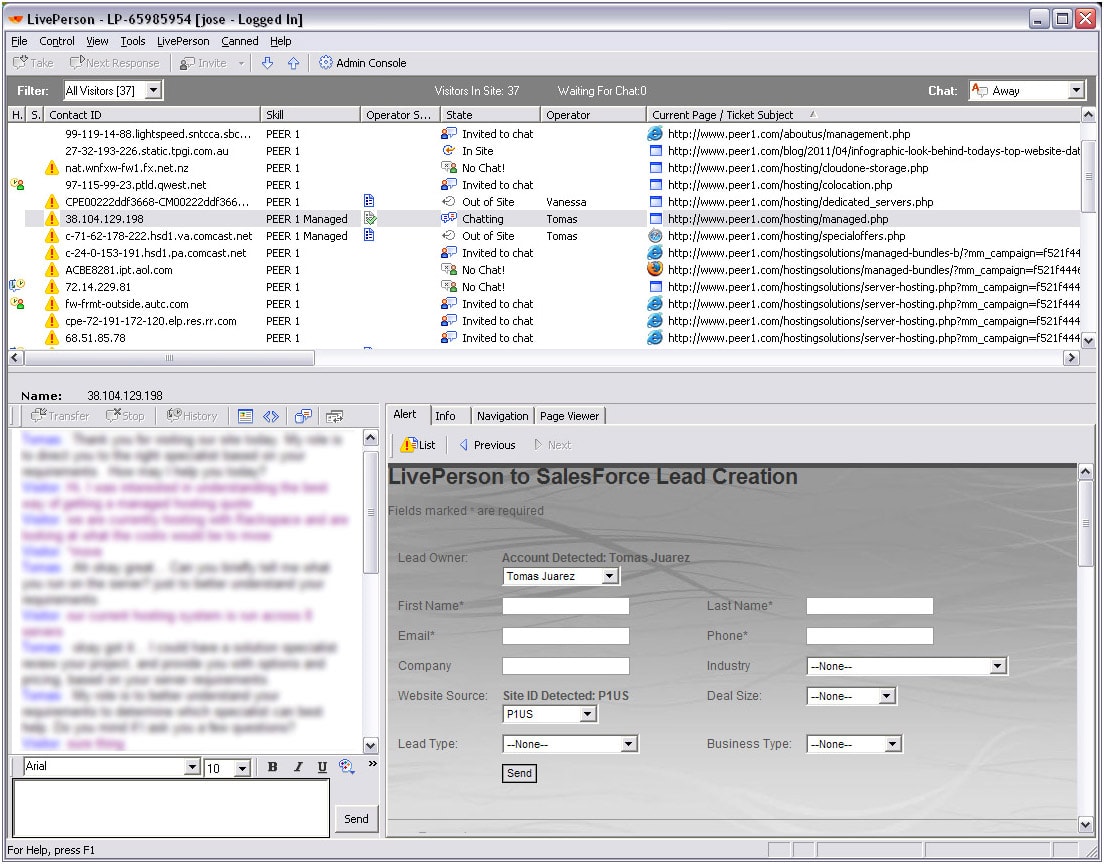Switch to the Info tab
Viewport: 1104px width, 864px height.
(445, 416)
